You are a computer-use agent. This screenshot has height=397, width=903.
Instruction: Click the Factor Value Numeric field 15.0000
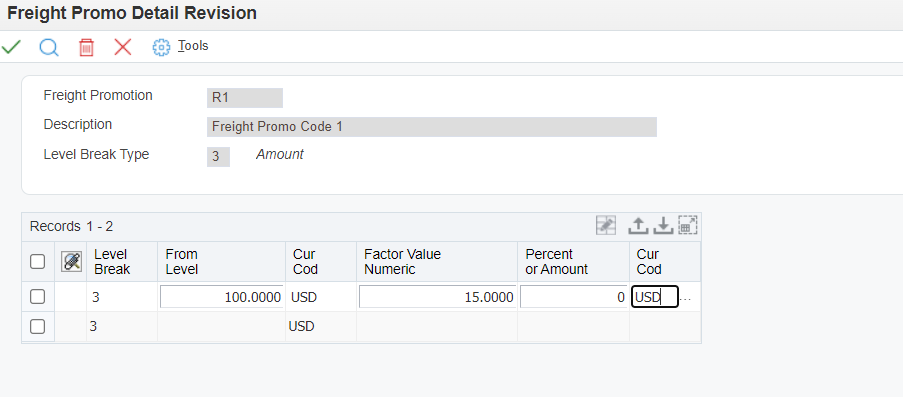[437, 297]
